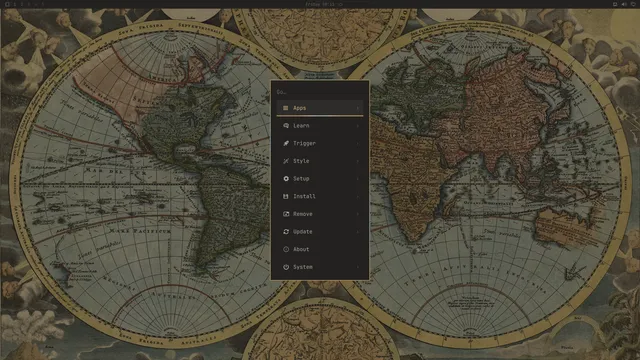Image resolution: width=640 pixels, height=360 pixels.
Task: Open the Apps submenu
Action: coord(320,108)
